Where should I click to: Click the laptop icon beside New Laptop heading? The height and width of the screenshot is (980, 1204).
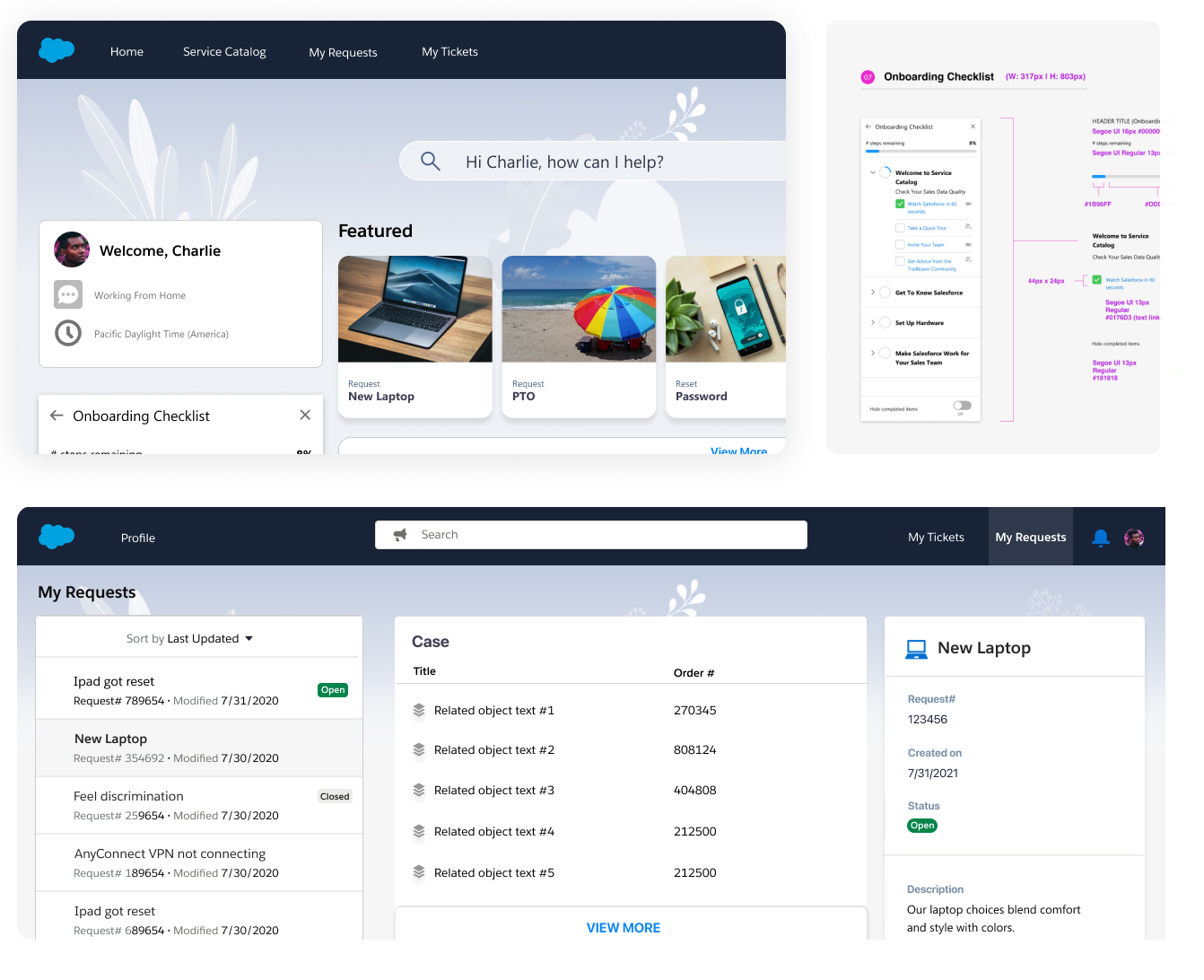pos(916,649)
